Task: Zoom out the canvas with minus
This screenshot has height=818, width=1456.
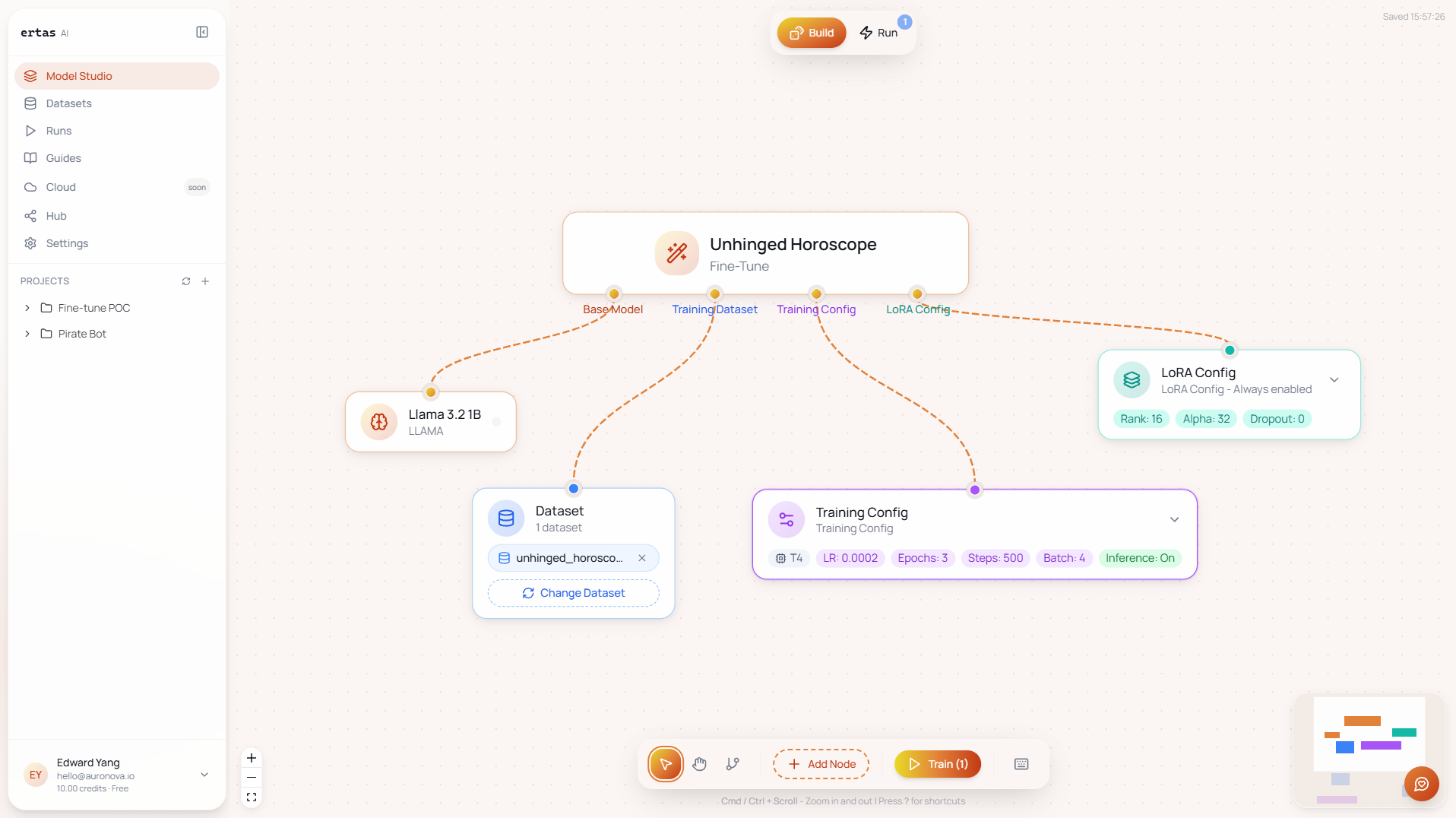Action: (x=252, y=778)
